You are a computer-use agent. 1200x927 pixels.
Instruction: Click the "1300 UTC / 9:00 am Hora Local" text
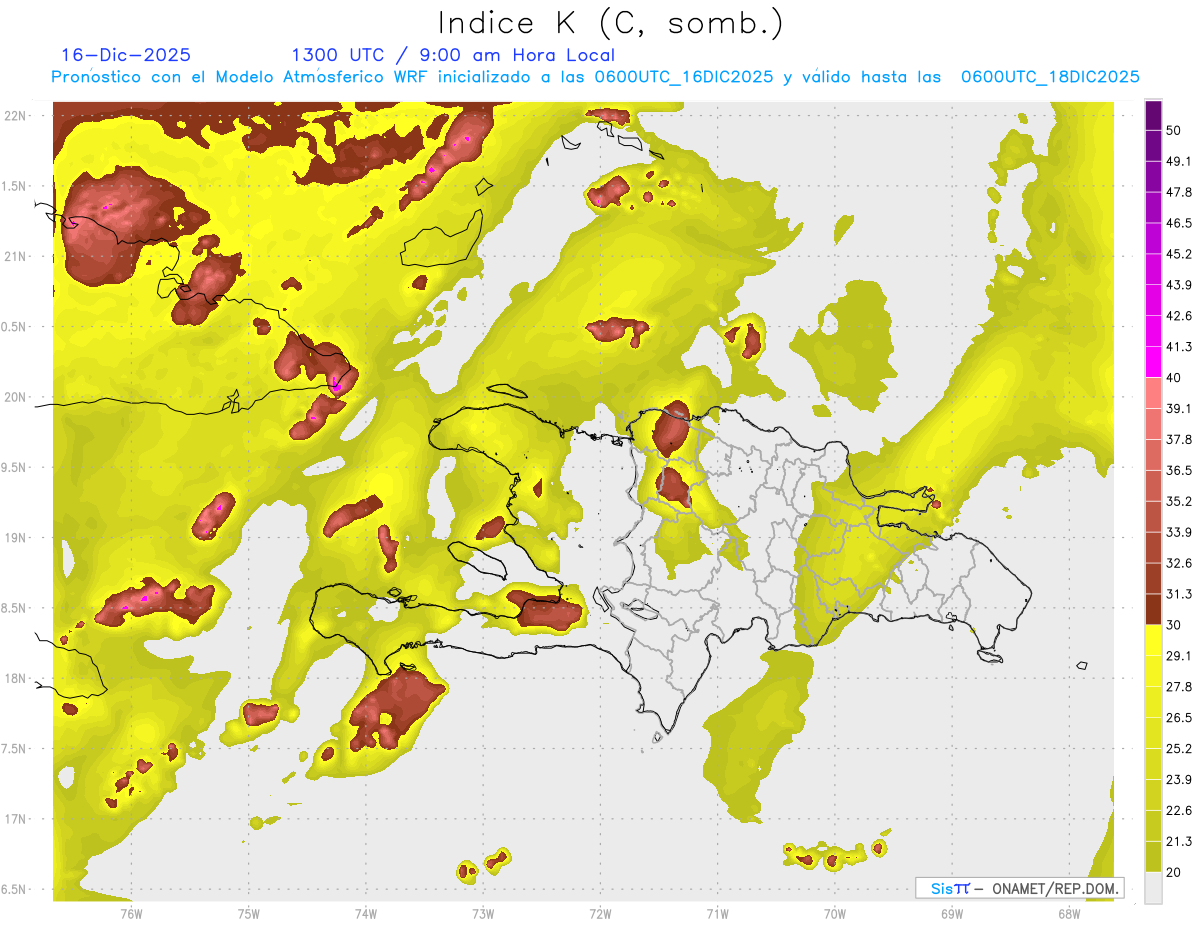pos(453,55)
